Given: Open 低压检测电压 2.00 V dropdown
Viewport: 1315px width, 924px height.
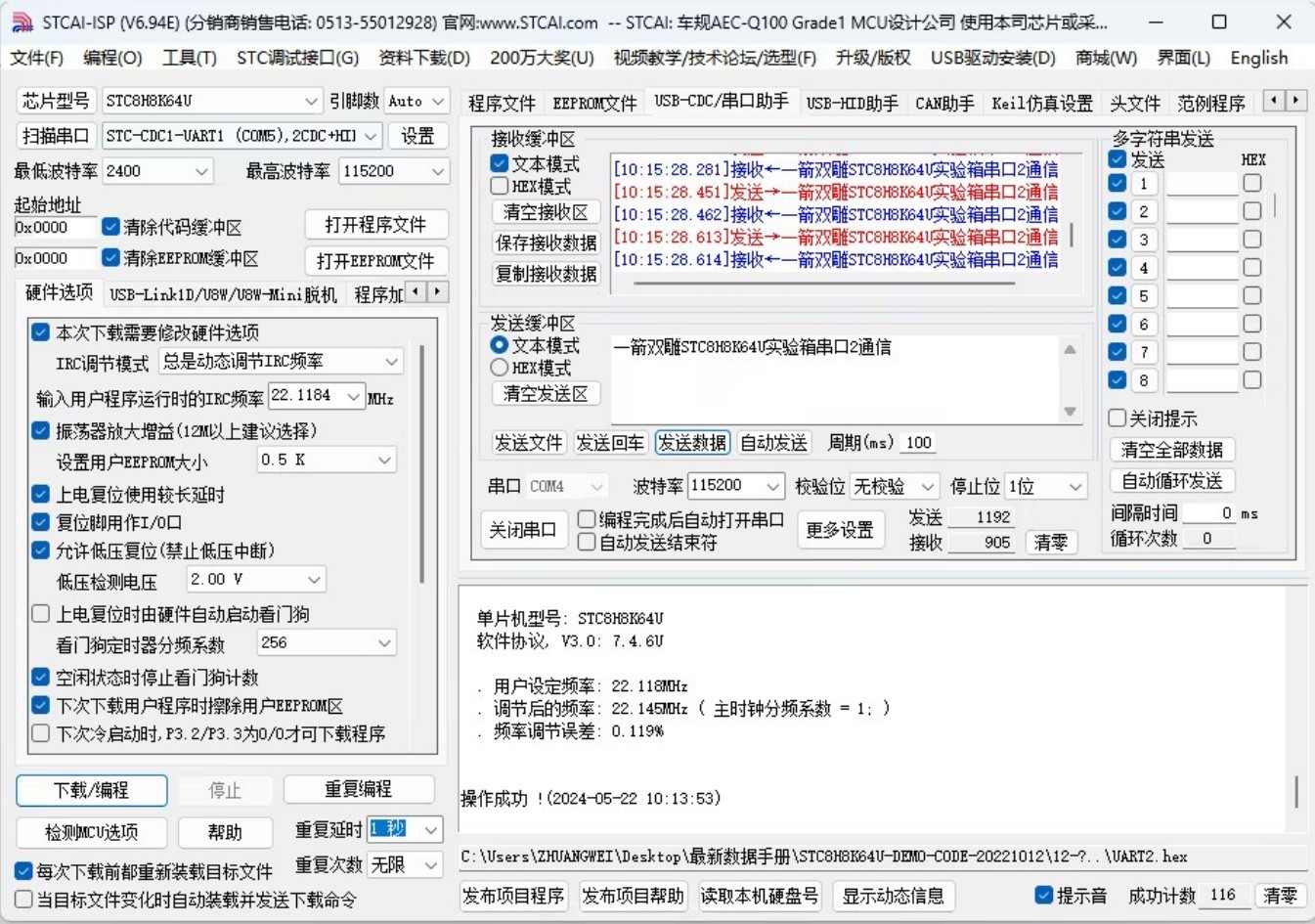Looking at the screenshot, I should [x=256, y=580].
